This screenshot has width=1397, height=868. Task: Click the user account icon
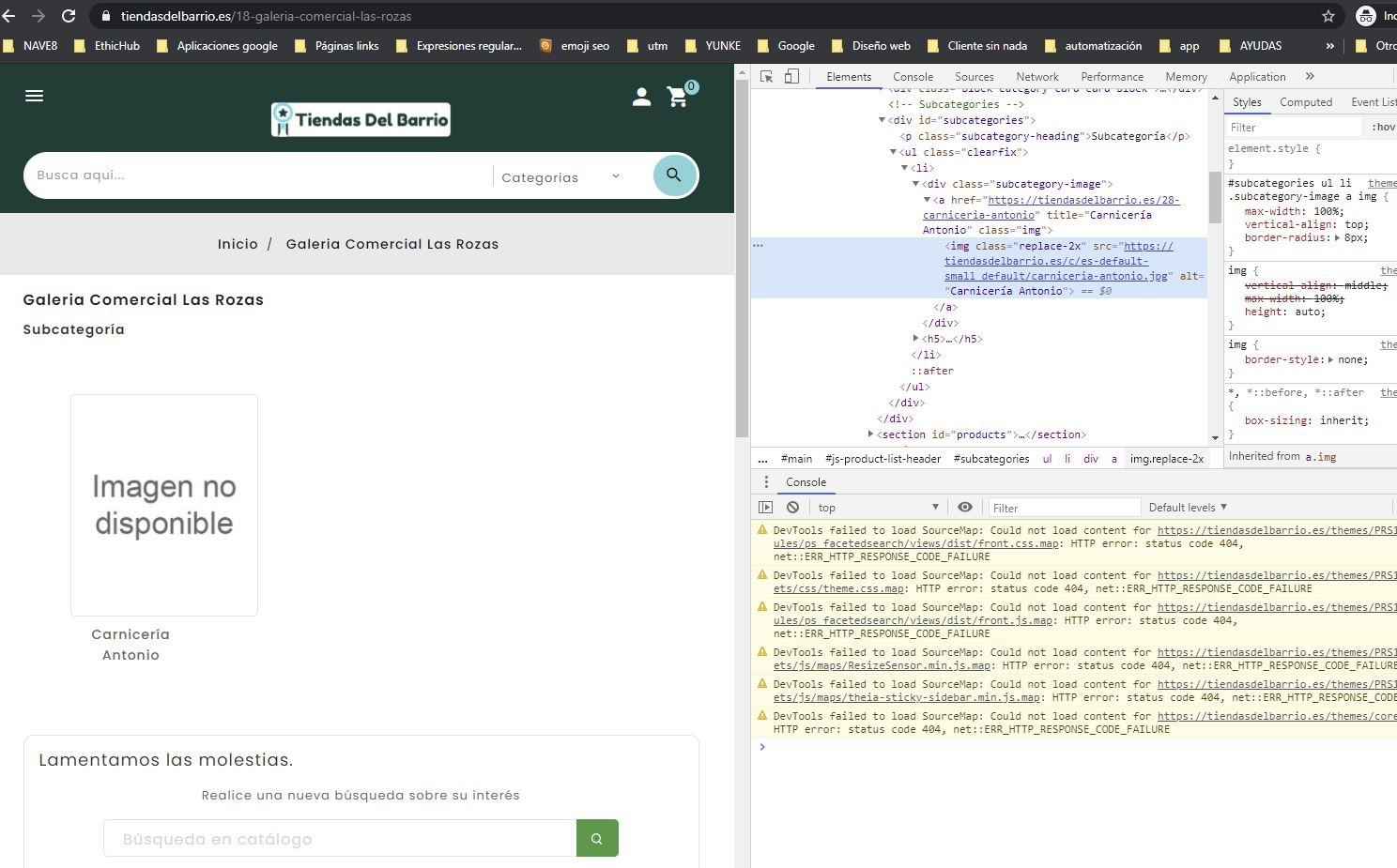[x=641, y=97]
